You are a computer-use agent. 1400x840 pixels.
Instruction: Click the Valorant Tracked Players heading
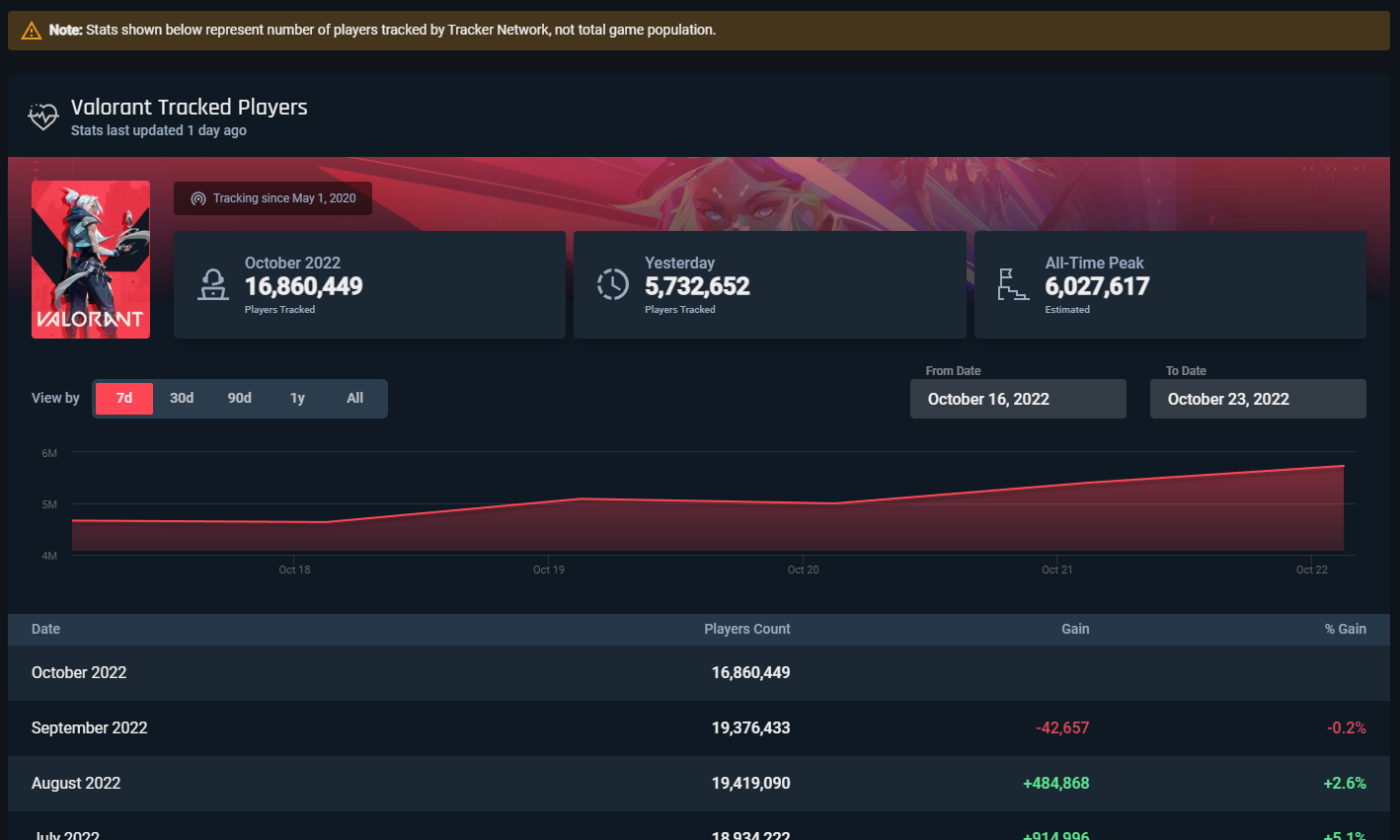189,107
